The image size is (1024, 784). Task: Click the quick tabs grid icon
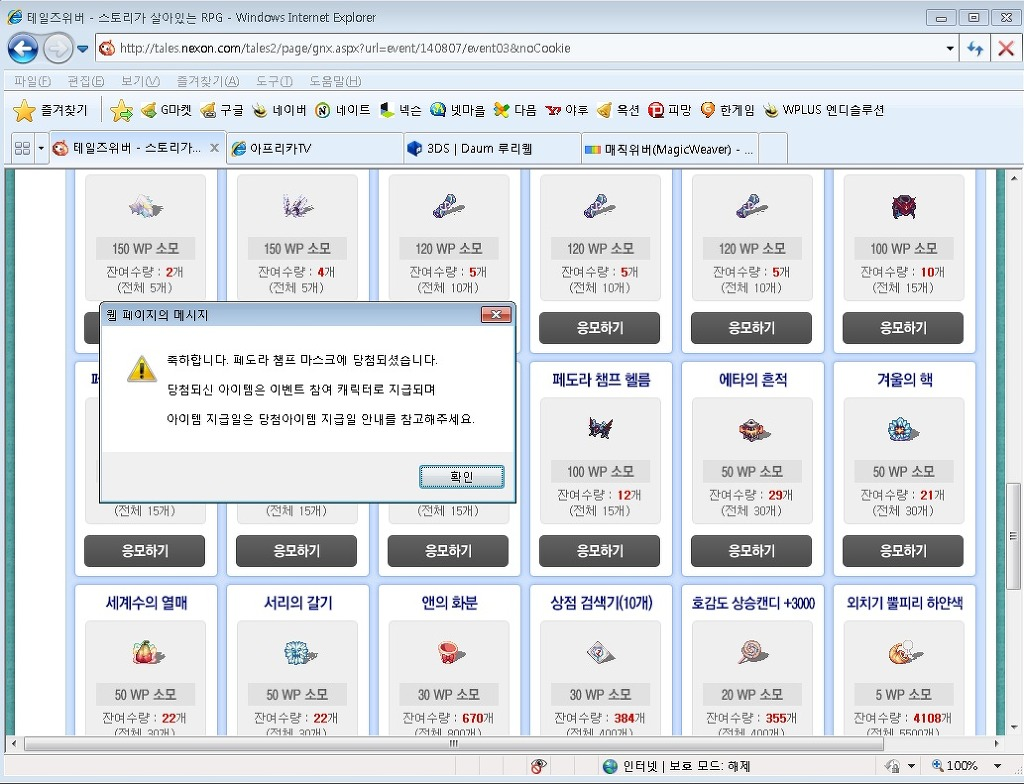22,148
